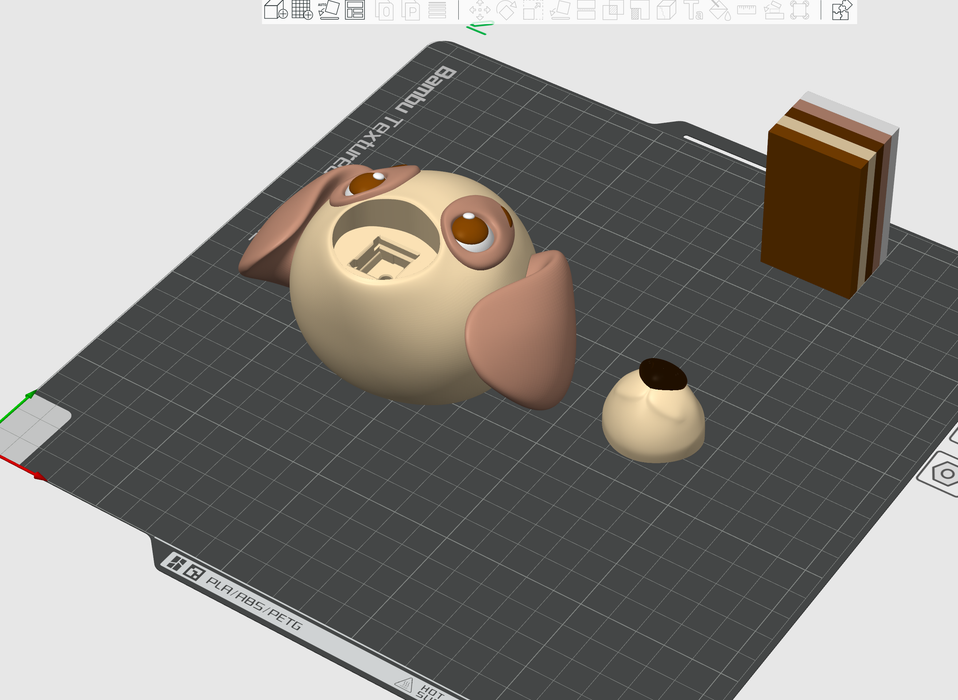The width and height of the screenshot is (958, 700).
Task: Select the Measure ruler tool
Action: tap(747, 11)
